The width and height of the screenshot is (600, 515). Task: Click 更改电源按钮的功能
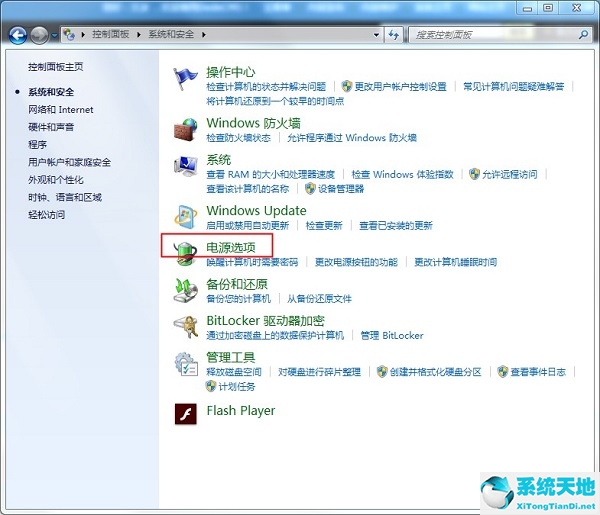coord(356,262)
